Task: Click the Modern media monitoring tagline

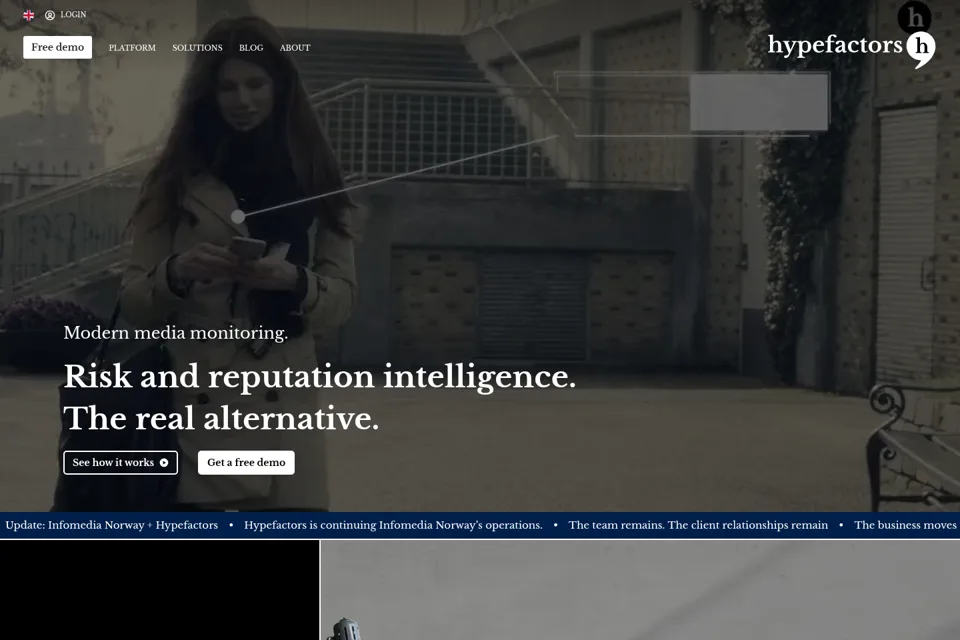Action: [x=176, y=333]
